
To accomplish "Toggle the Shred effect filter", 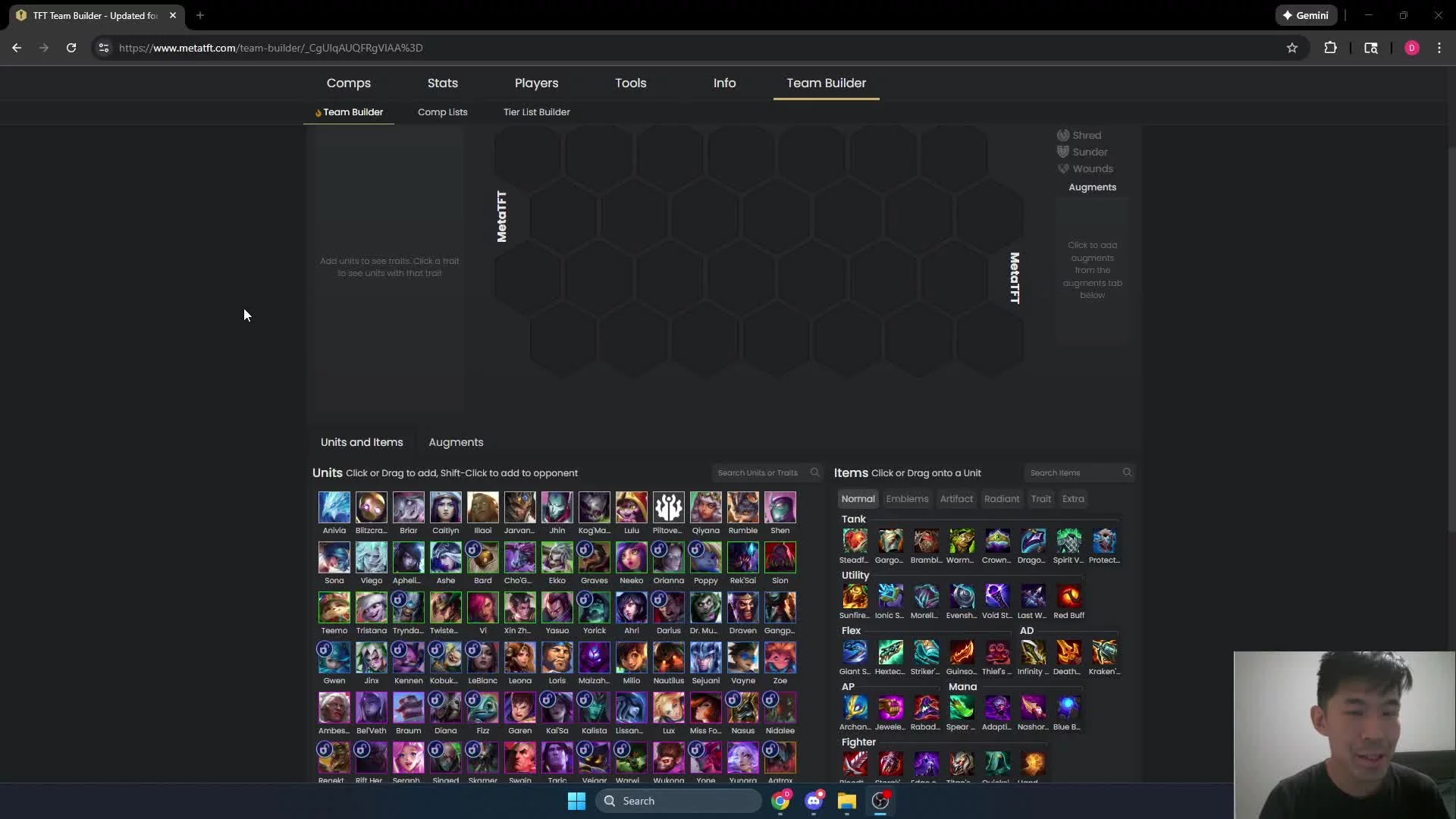I will pyautogui.click(x=1079, y=135).
